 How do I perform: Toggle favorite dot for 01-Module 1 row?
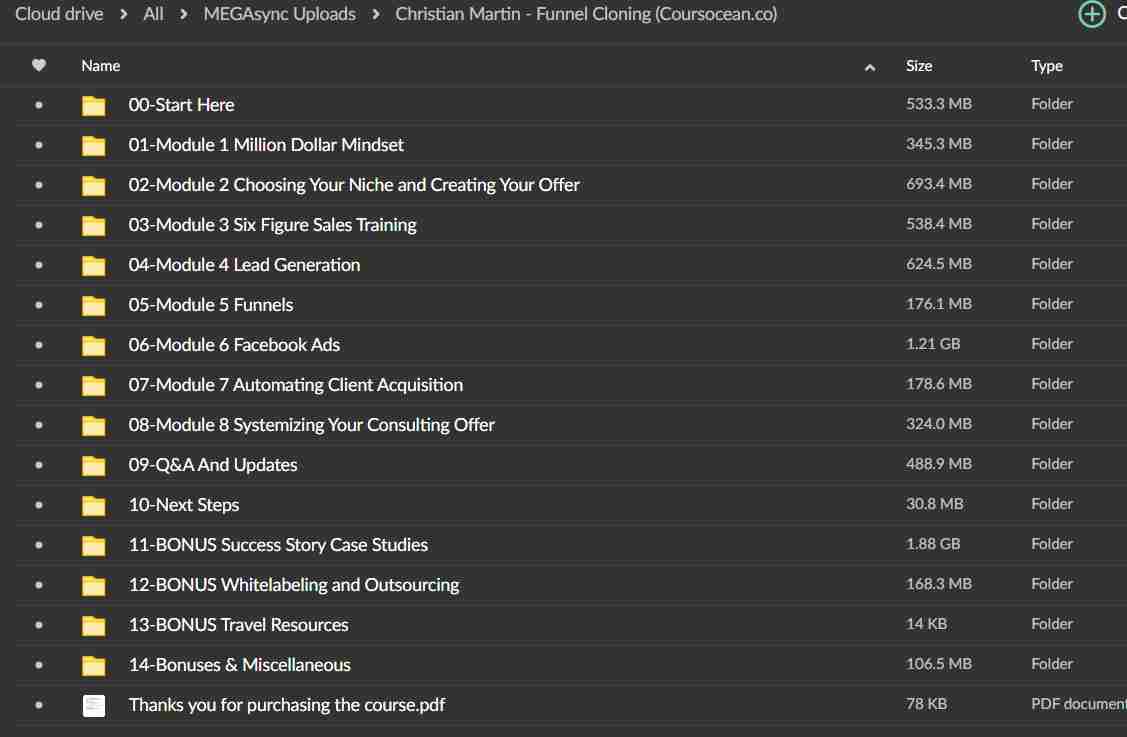click(39, 145)
